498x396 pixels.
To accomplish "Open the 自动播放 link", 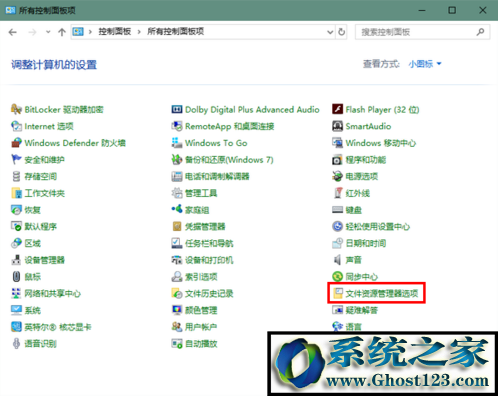I will [x=201, y=344].
